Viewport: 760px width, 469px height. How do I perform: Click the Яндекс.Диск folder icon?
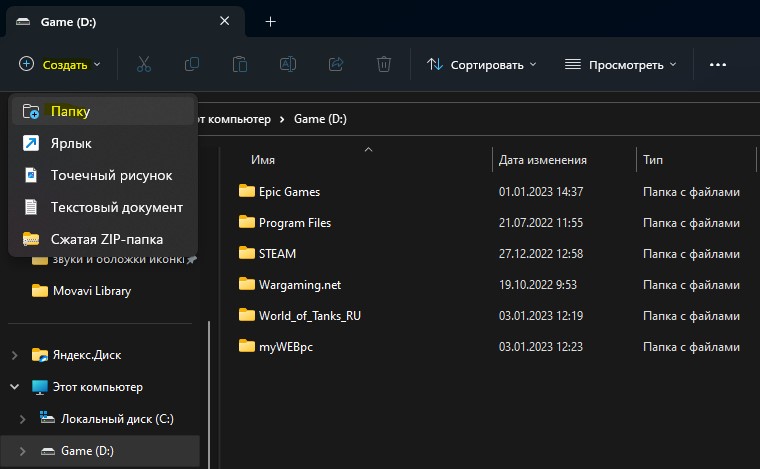40,355
